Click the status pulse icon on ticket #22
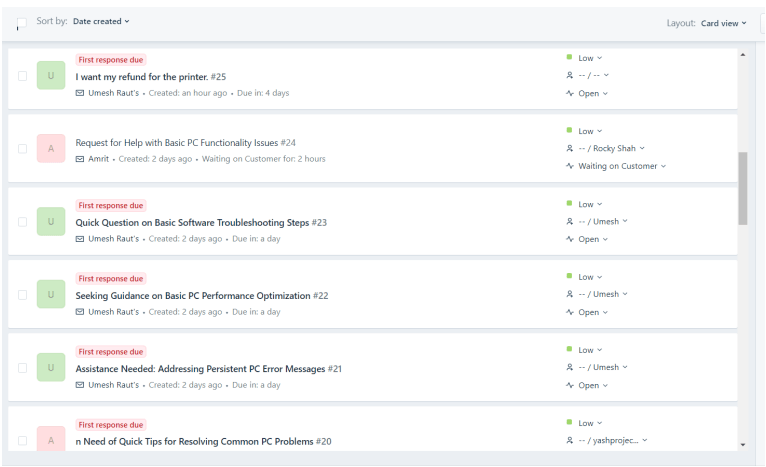Viewport: 766px width, 467px height. [x=570, y=312]
